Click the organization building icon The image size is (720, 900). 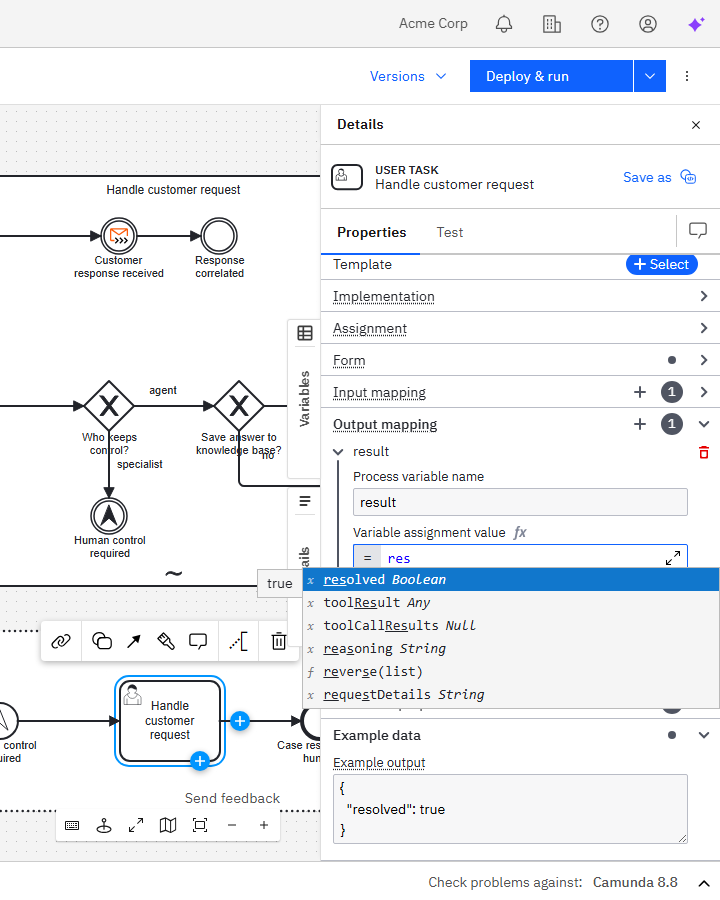coord(552,24)
